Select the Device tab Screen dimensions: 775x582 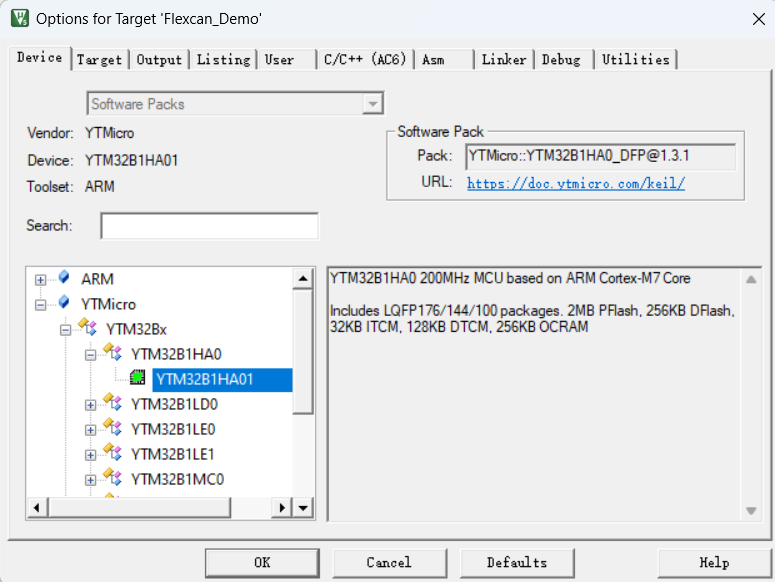click(x=40, y=58)
